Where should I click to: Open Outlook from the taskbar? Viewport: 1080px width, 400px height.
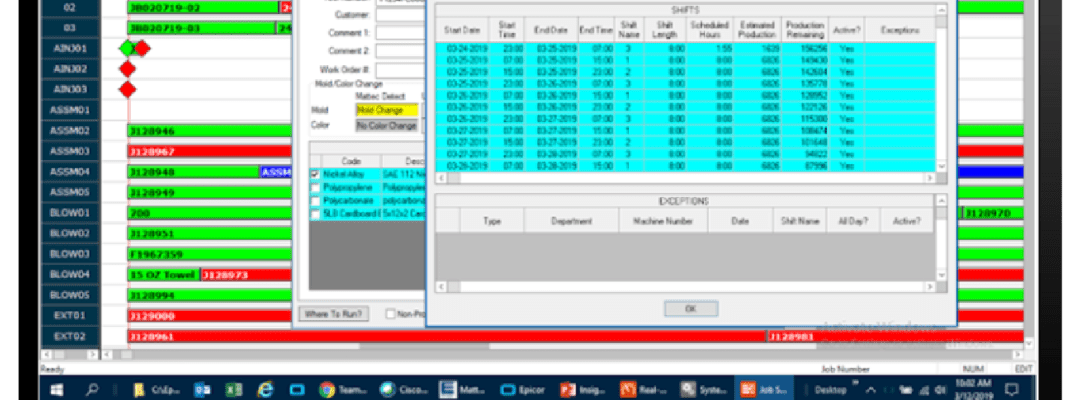pyautogui.click(x=203, y=390)
